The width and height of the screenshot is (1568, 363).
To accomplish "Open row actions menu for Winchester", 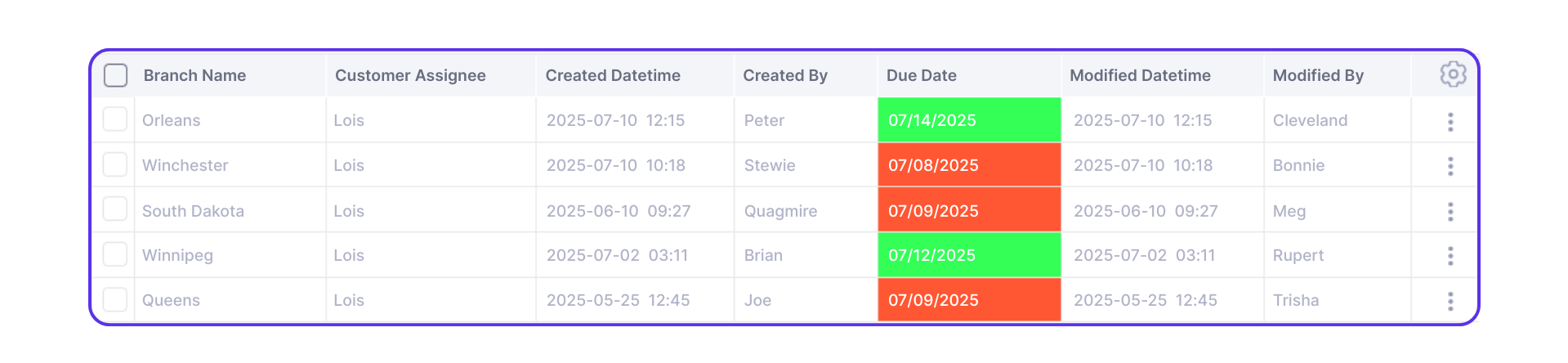I will pos(1450,167).
